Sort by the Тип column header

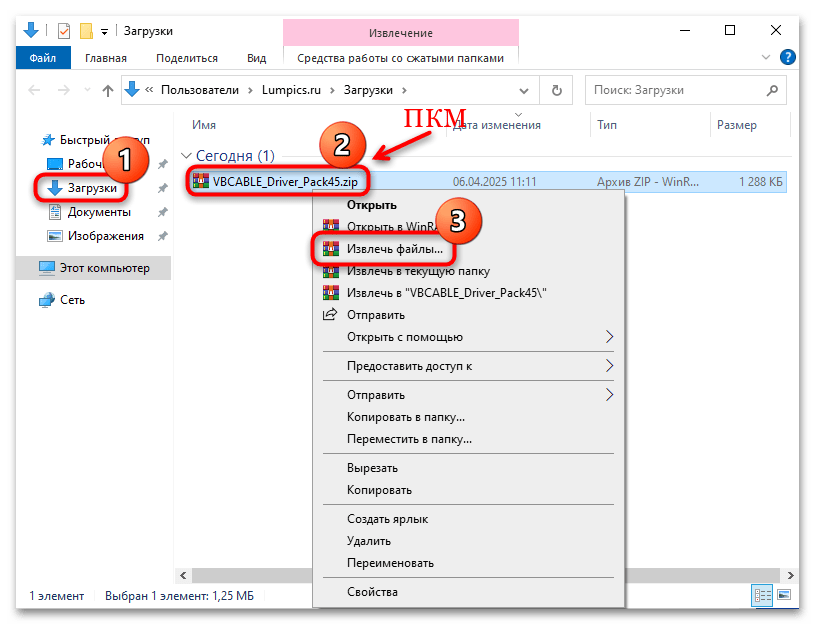(x=607, y=125)
